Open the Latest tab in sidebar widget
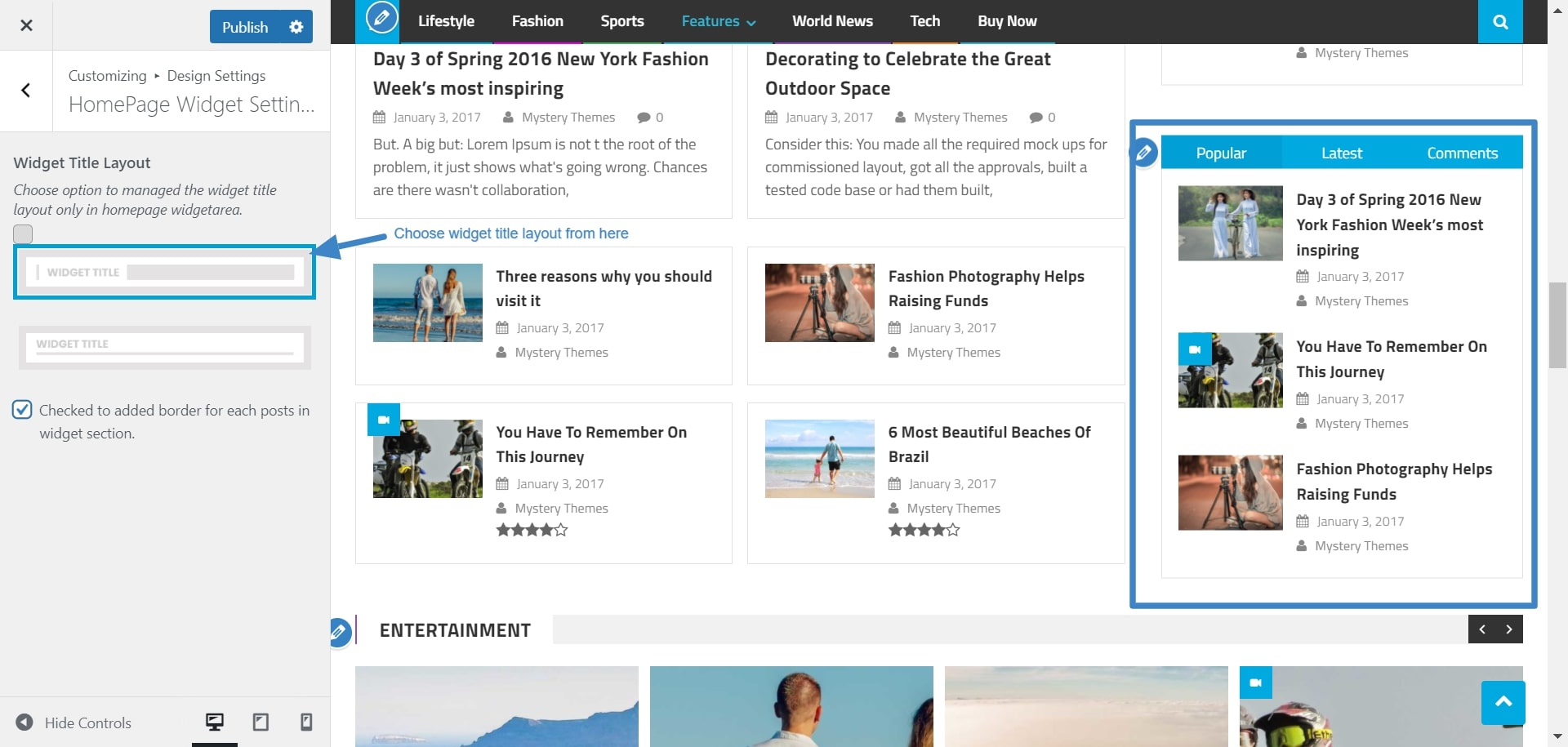1568x747 pixels. pyautogui.click(x=1341, y=152)
